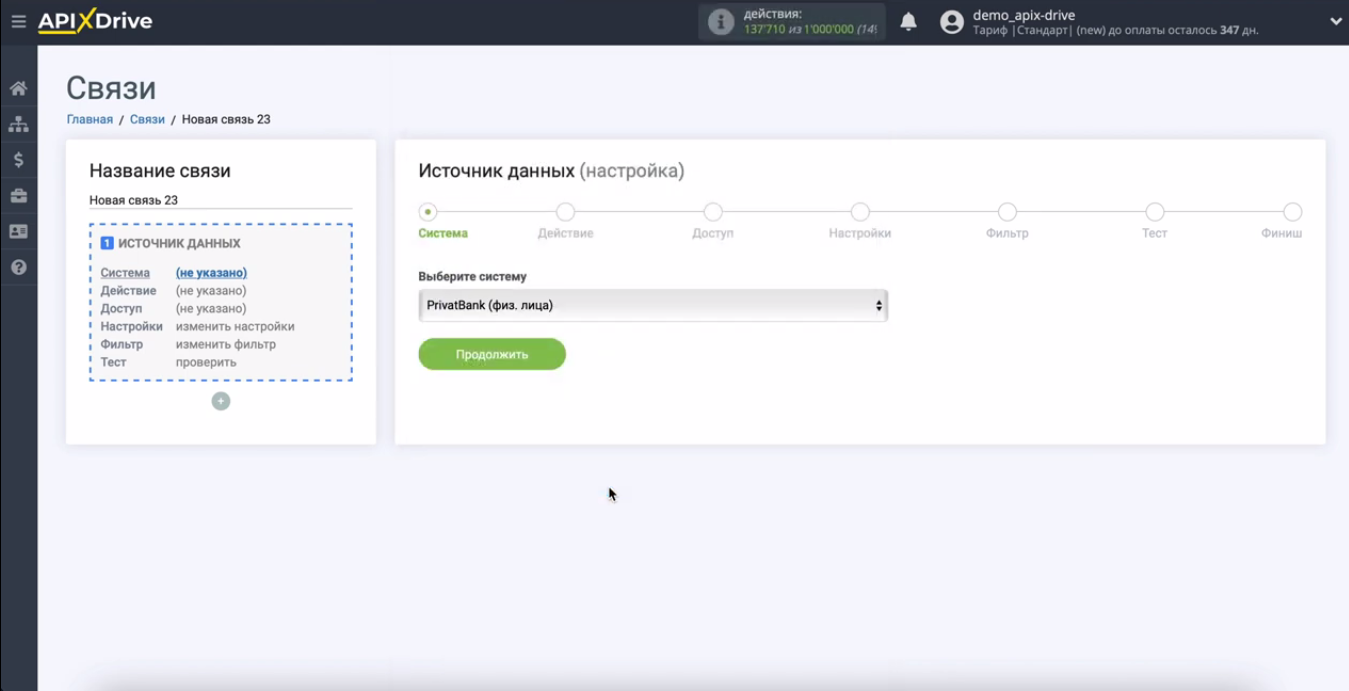
Task: Click the Доступ (не указано) value
Action: coord(211,309)
